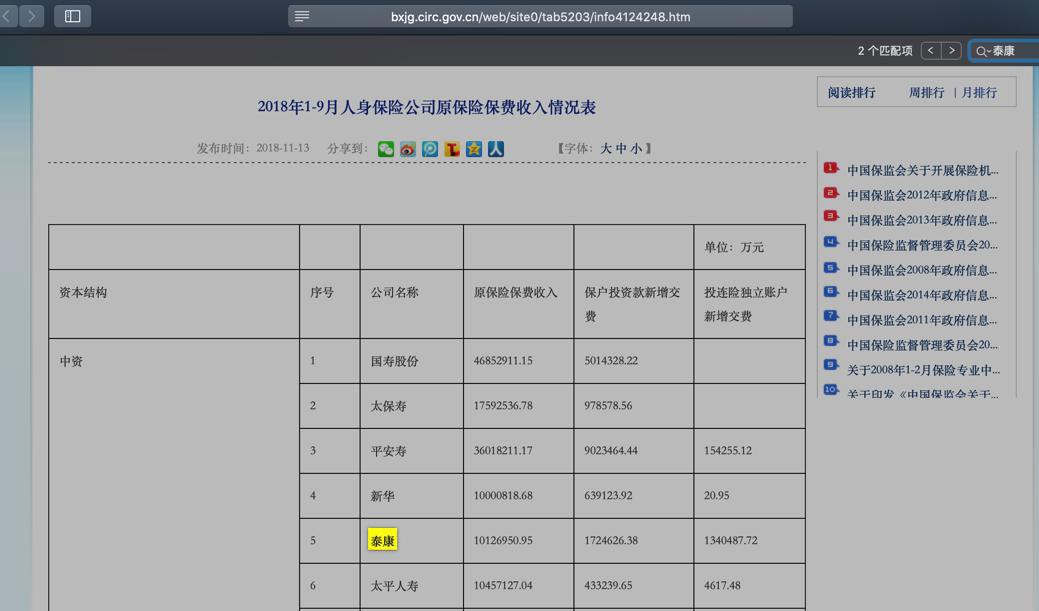Set font size to small 小
The height and width of the screenshot is (611, 1039).
pyautogui.click(x=636, y=148)
